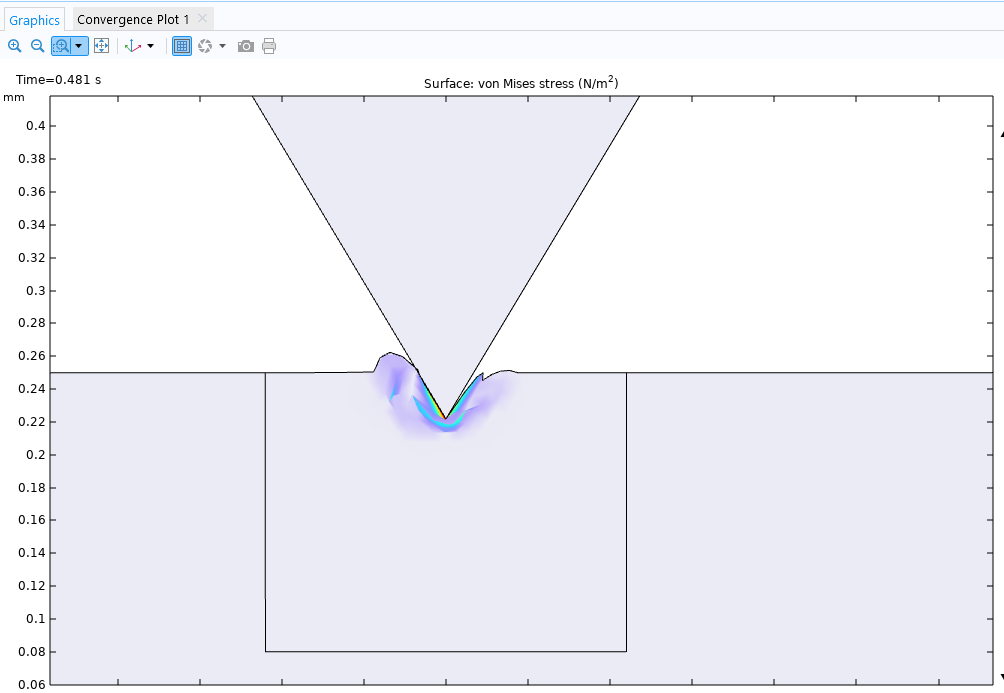
Task: Click the circular aperture toolbar icon
Action: click(205, 46)
